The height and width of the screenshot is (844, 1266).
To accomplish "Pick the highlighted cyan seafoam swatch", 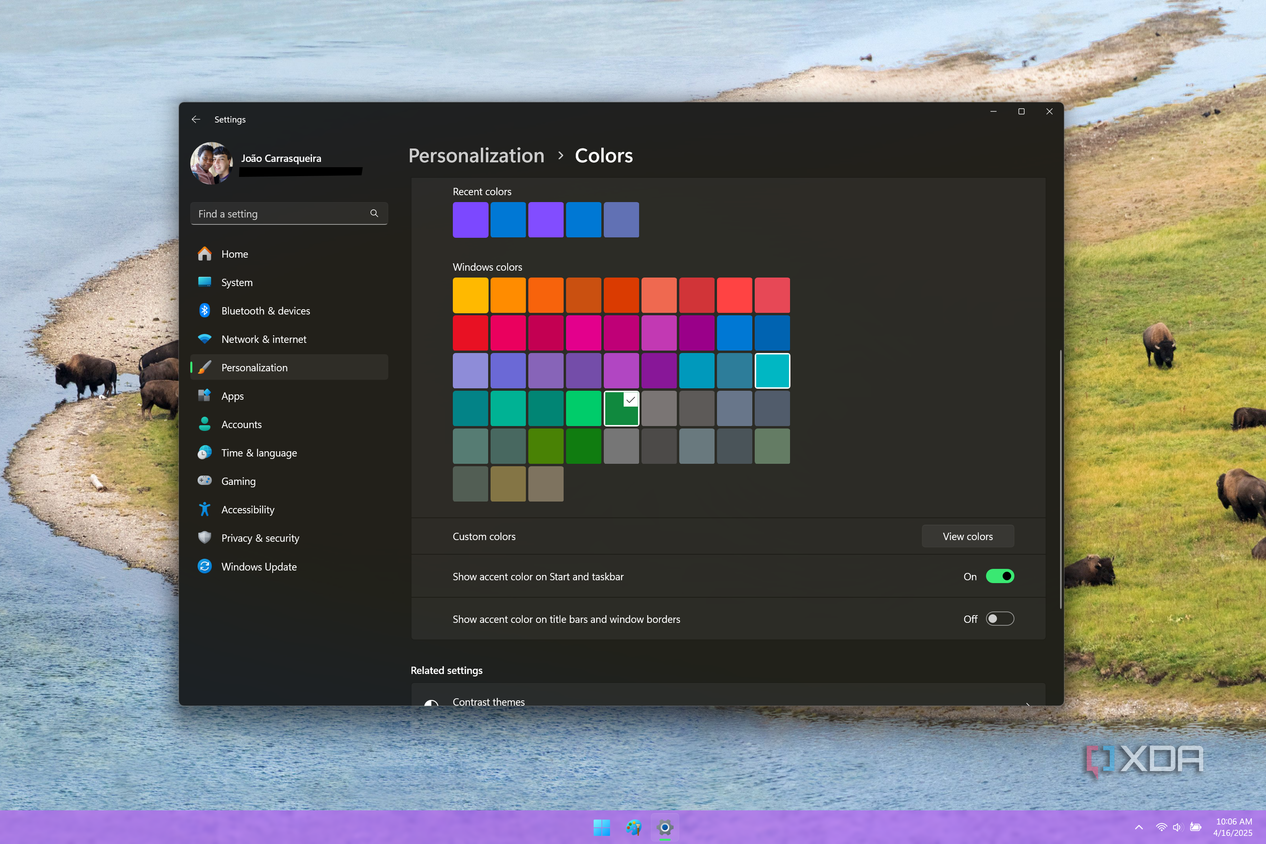I will click(x=772, y=370).
